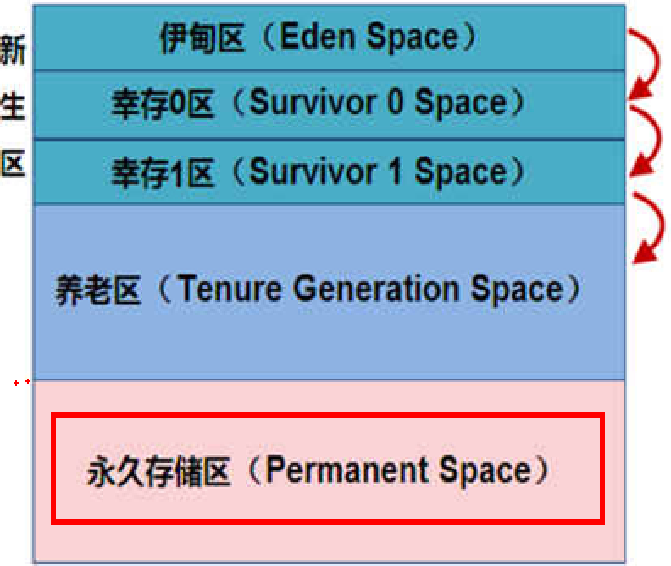
Task: Click the red rectangle border around Permanent Space
Action: pos(328,415)
